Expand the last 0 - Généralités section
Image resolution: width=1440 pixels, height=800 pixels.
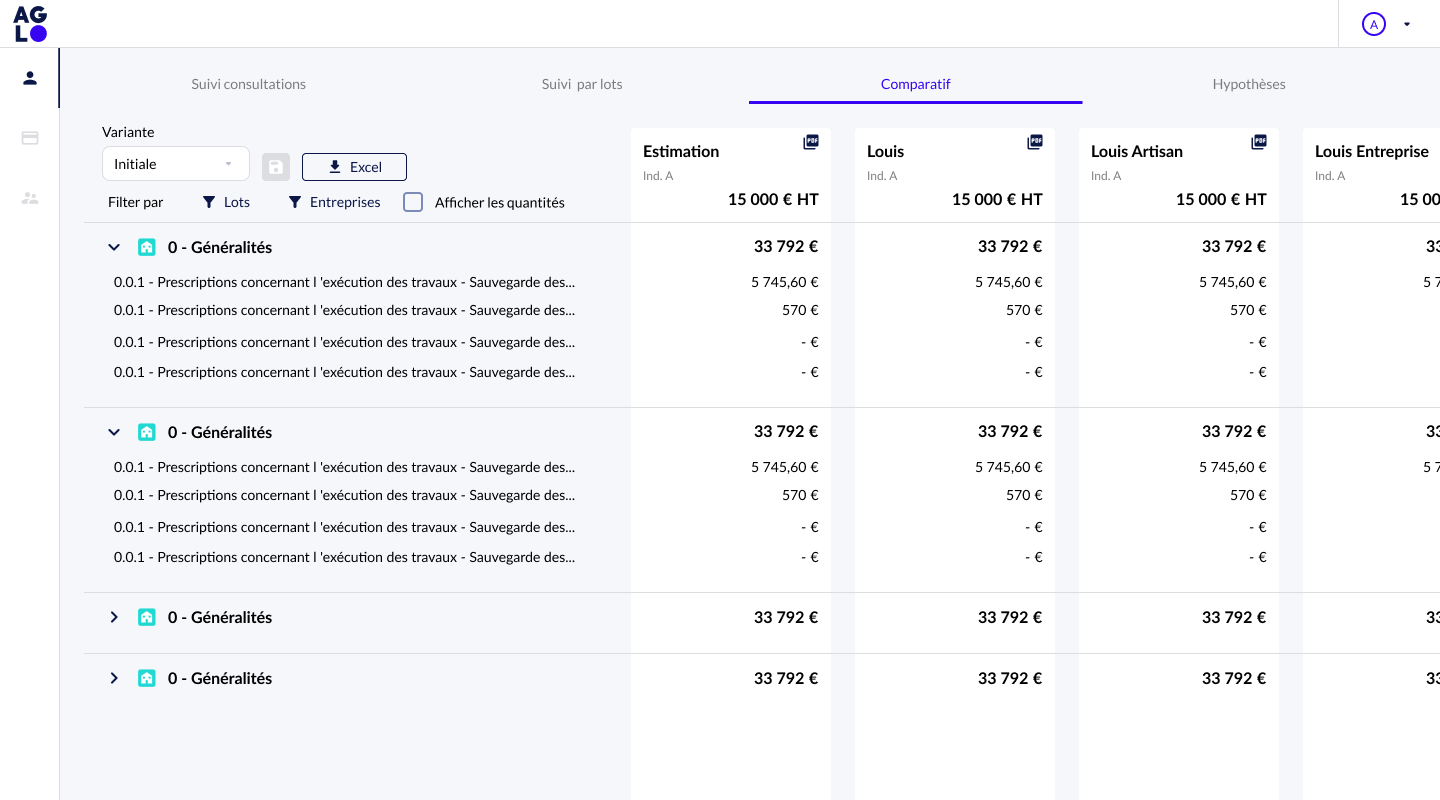pyautogui.click(x=114, y=679)
